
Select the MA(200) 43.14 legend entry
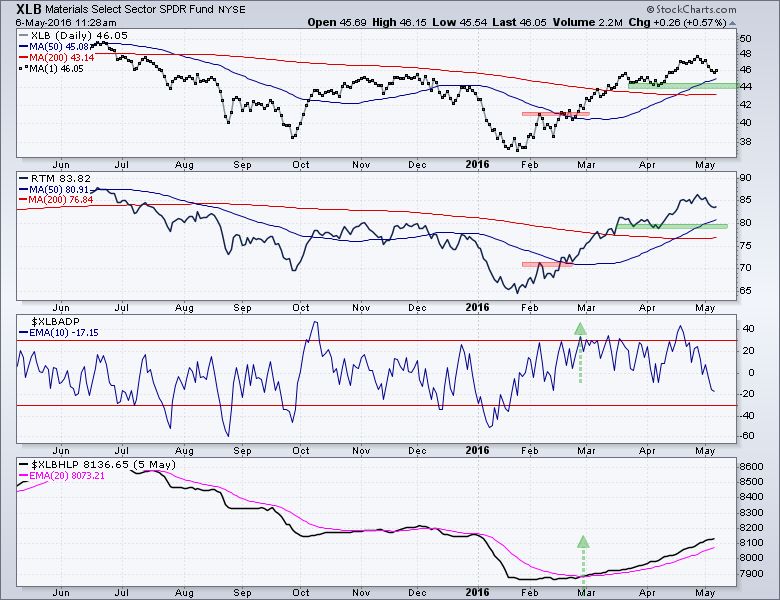[56, 57]
